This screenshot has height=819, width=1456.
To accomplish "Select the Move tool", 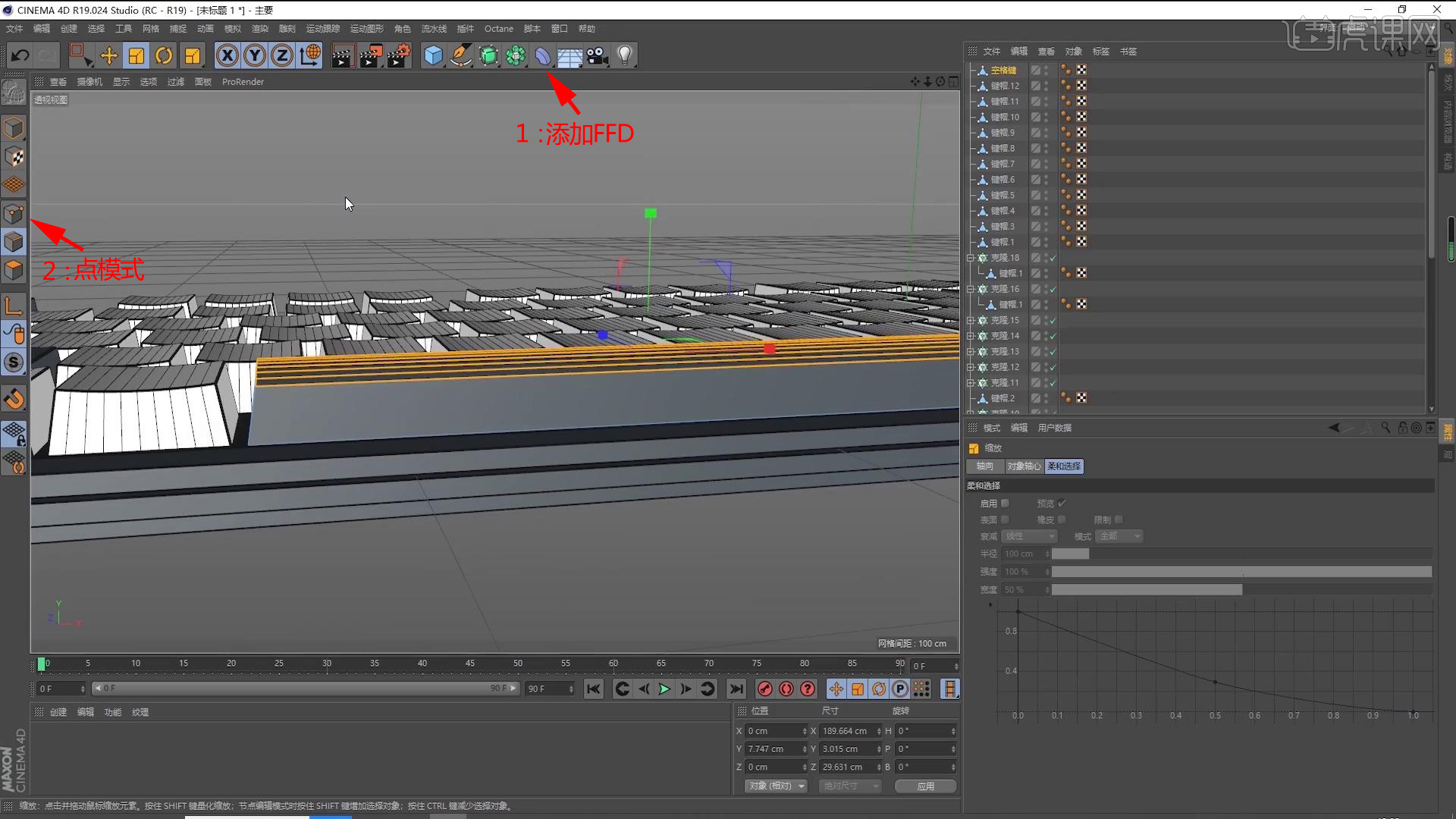I will 108,55.
